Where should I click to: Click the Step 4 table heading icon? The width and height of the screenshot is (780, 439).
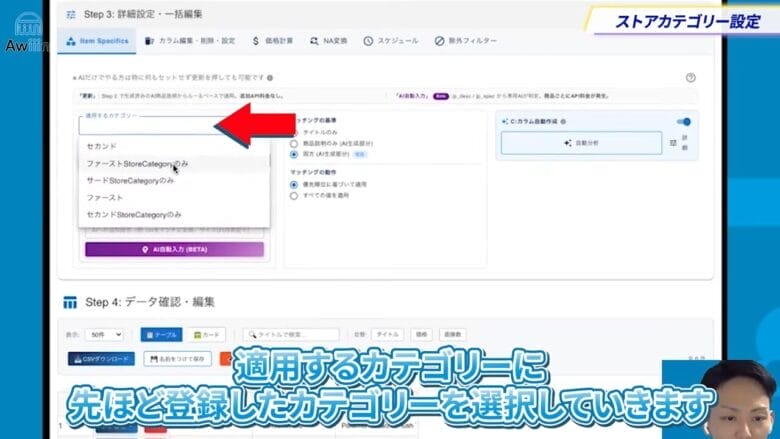tap(70, 302)
